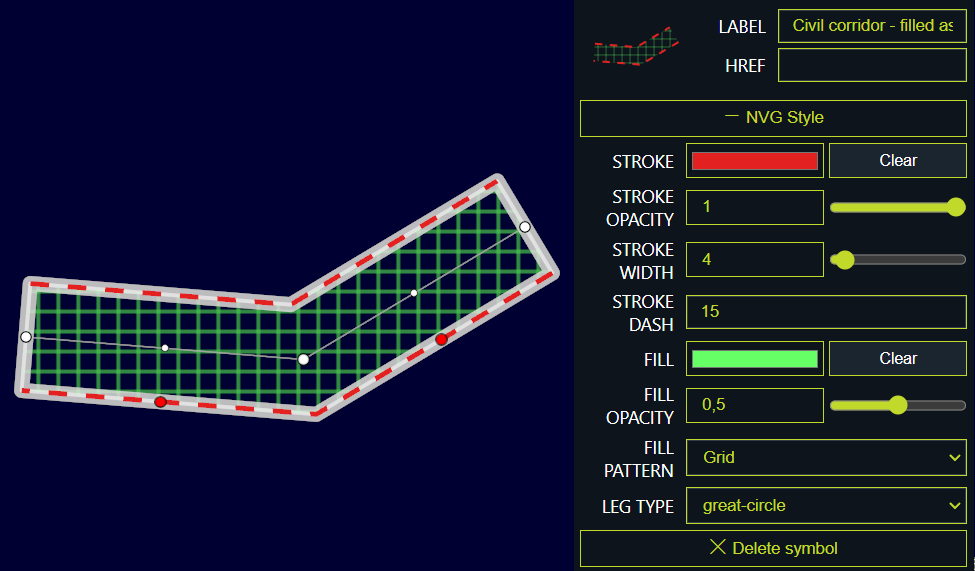The width and height of the screenshot is (975, 571).
Task: Click the empty HREF input field
Action: 872,65
